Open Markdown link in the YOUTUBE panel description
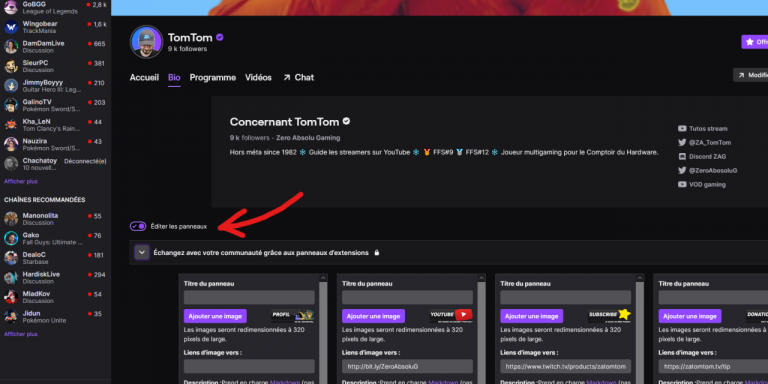The width and height of the screenshot is (768, 384). click(x=442, y=382)
